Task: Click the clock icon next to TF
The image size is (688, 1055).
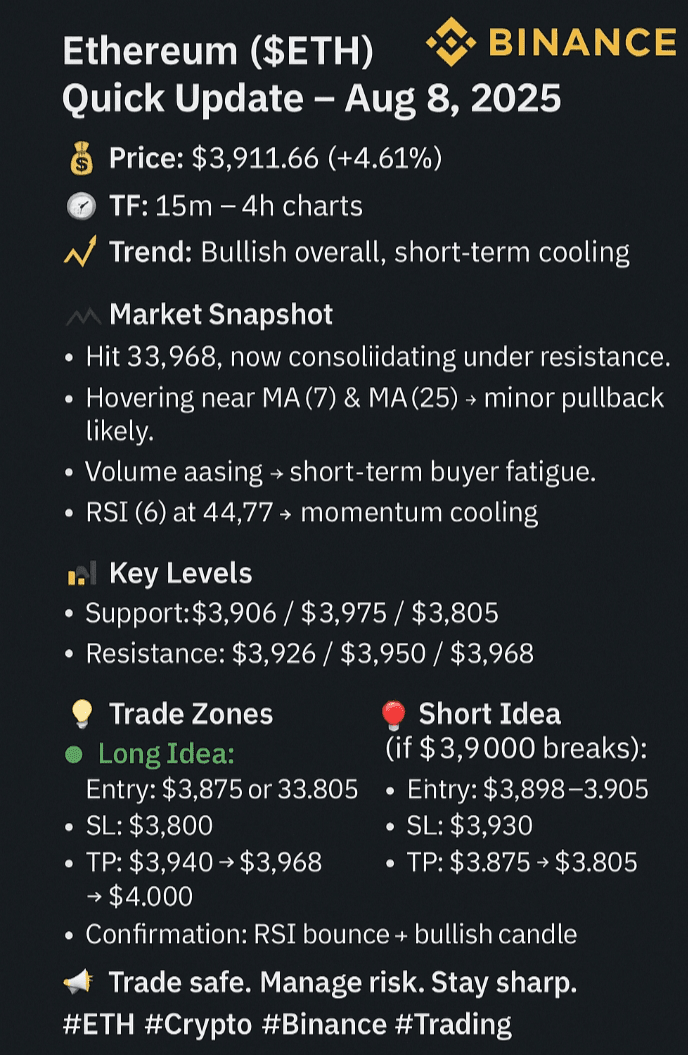Action: [x=80, y=206]
